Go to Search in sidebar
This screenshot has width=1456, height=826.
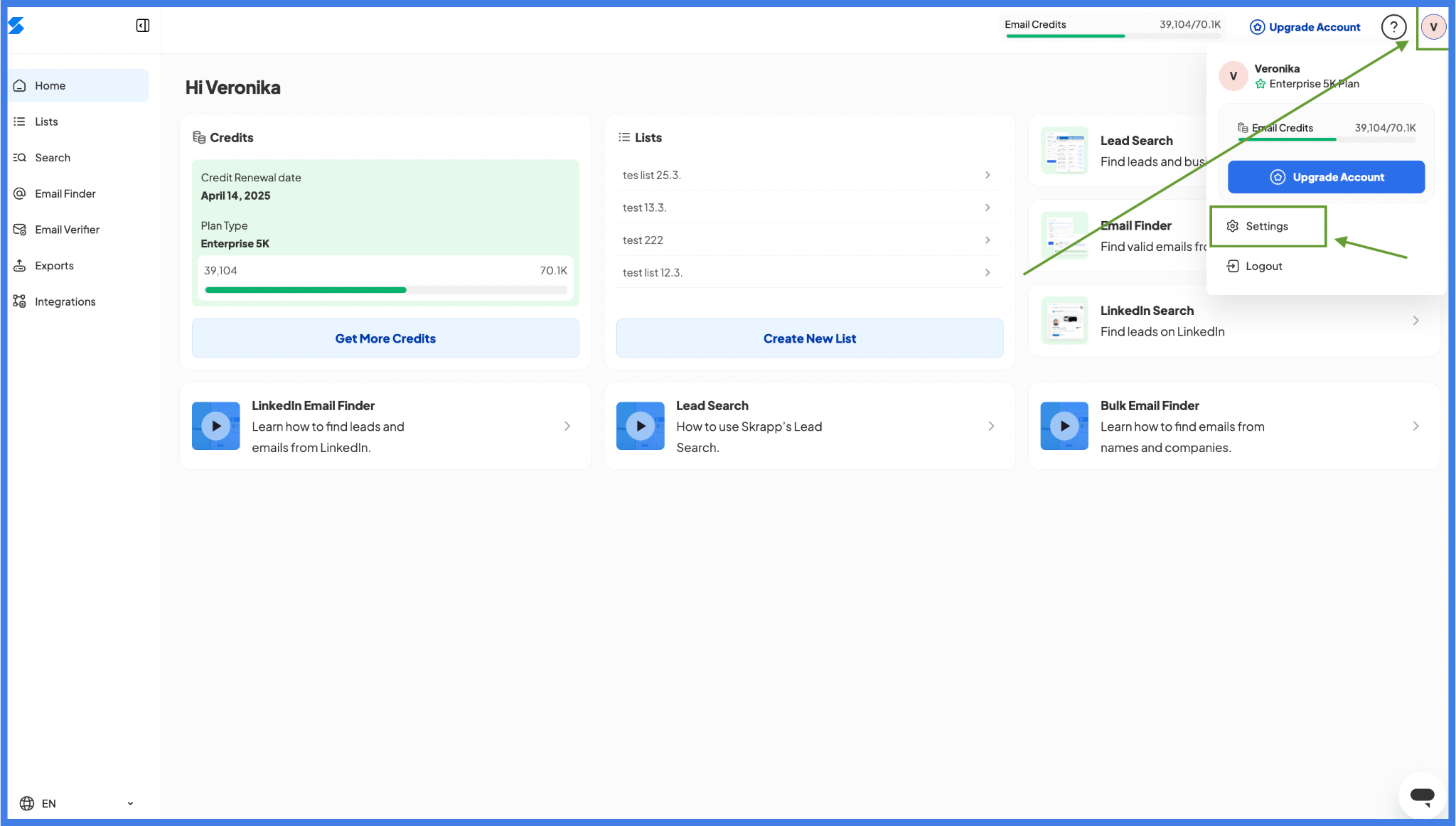point(79,158)
